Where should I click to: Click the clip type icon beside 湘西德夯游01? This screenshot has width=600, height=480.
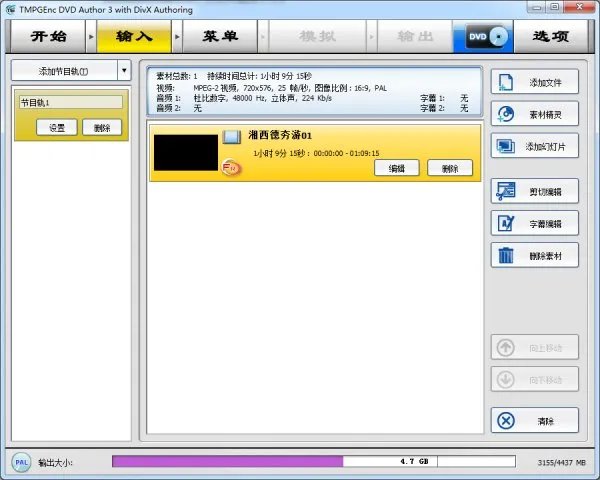[231, 137]
